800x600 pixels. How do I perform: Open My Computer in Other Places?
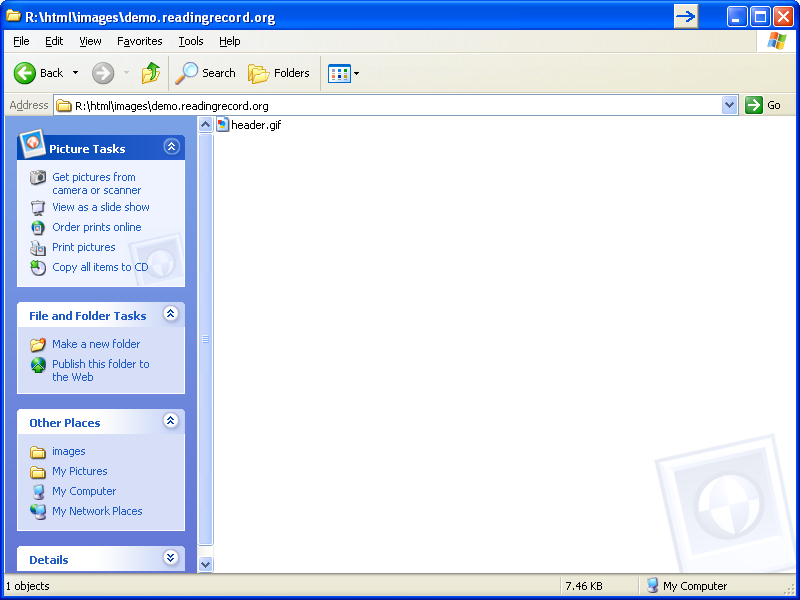(84, 491)
